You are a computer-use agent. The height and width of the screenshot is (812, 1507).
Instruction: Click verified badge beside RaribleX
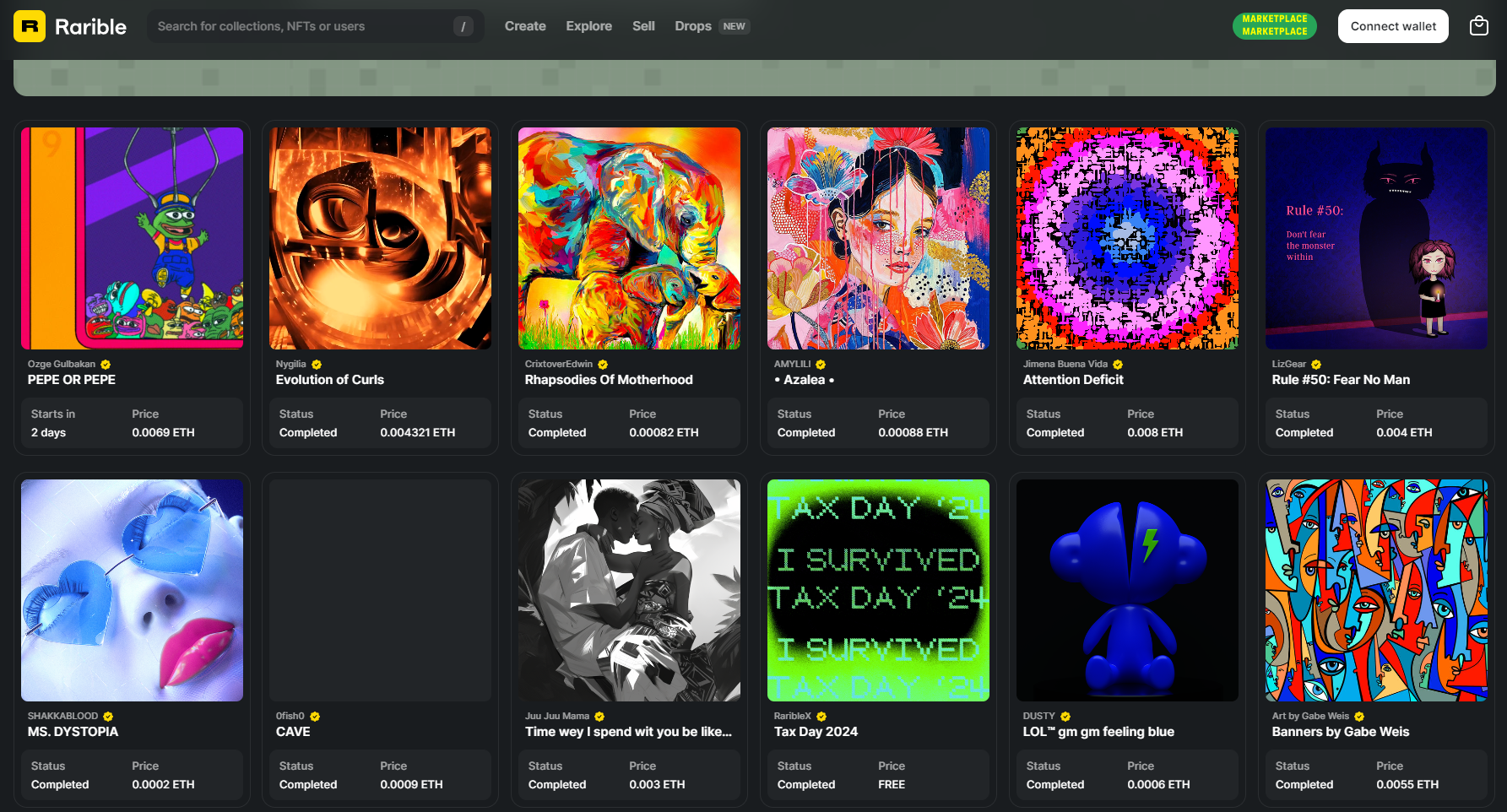821,717
